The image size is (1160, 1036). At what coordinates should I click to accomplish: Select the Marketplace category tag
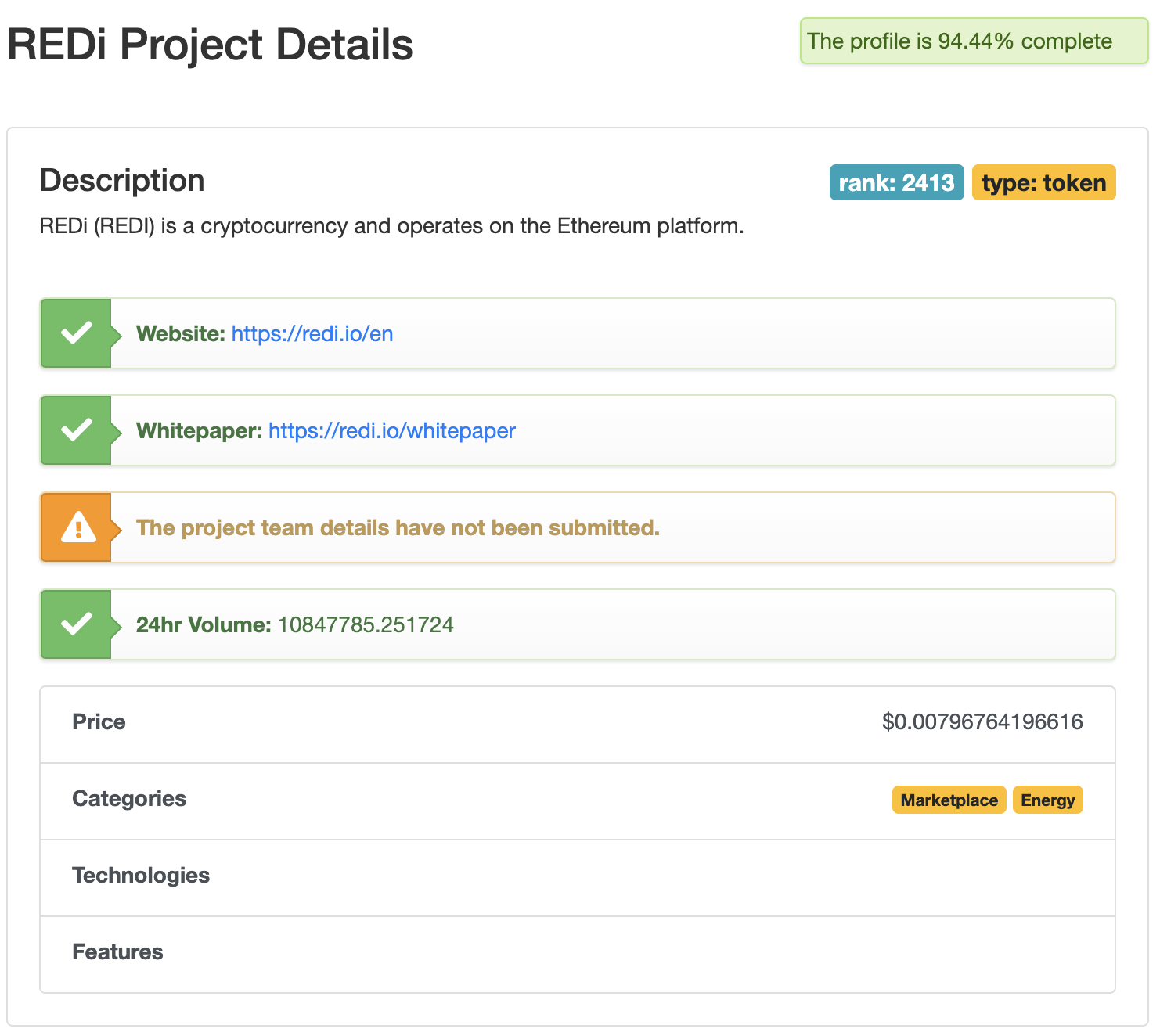coord(949,800)
